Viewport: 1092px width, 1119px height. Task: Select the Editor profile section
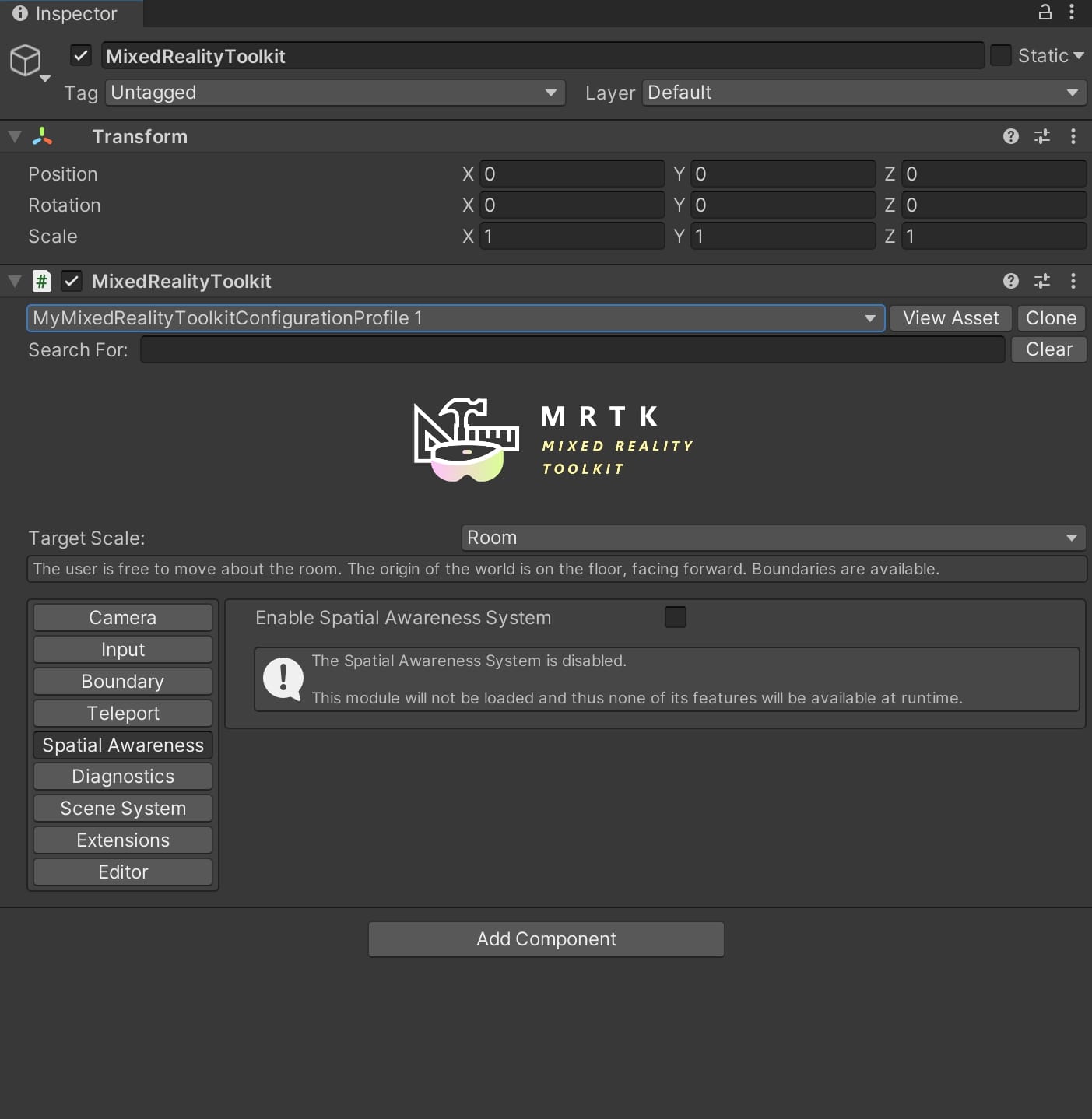[123, 872]
